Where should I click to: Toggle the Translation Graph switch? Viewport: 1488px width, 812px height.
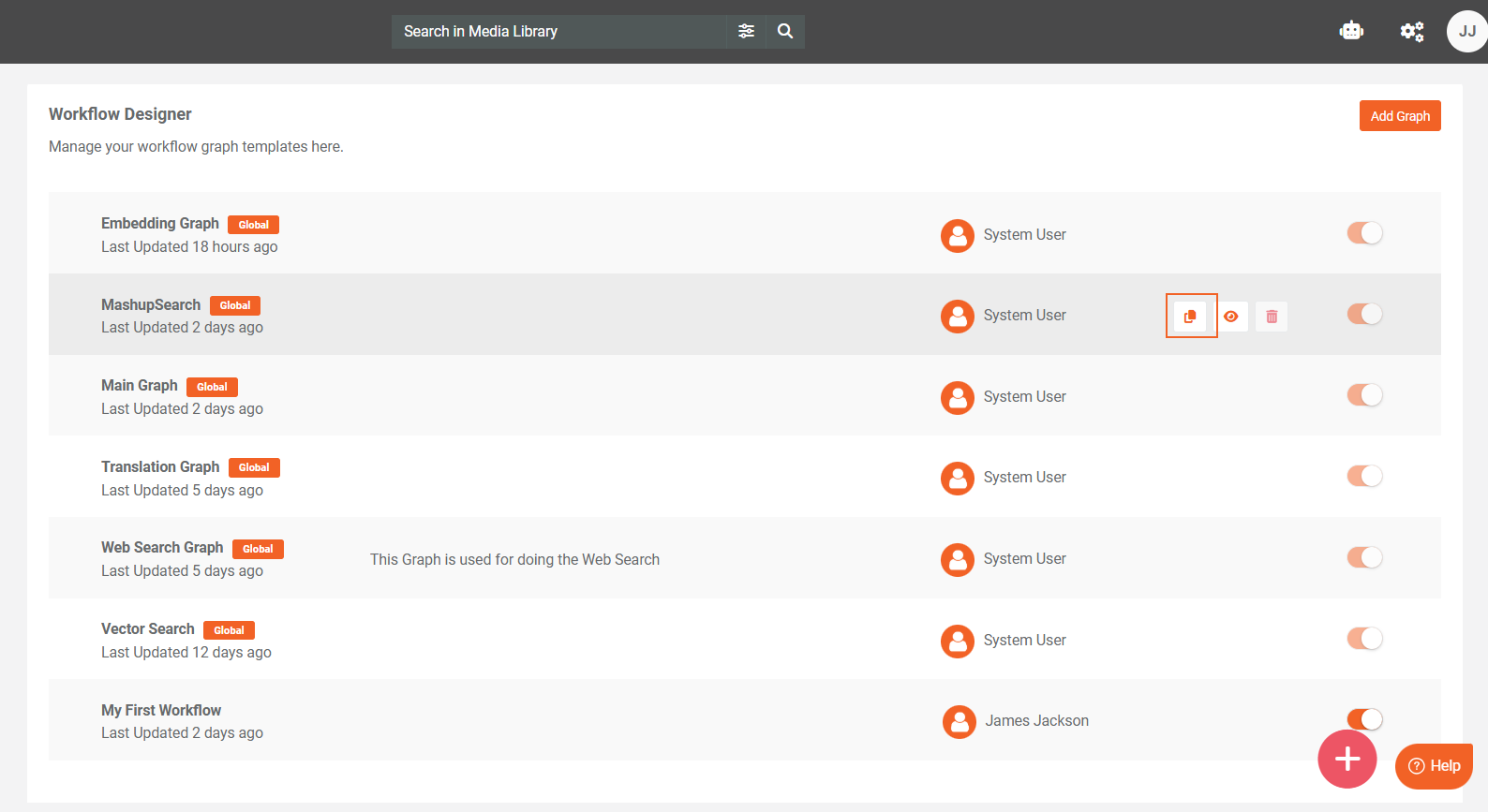(x=1364, y=477)
